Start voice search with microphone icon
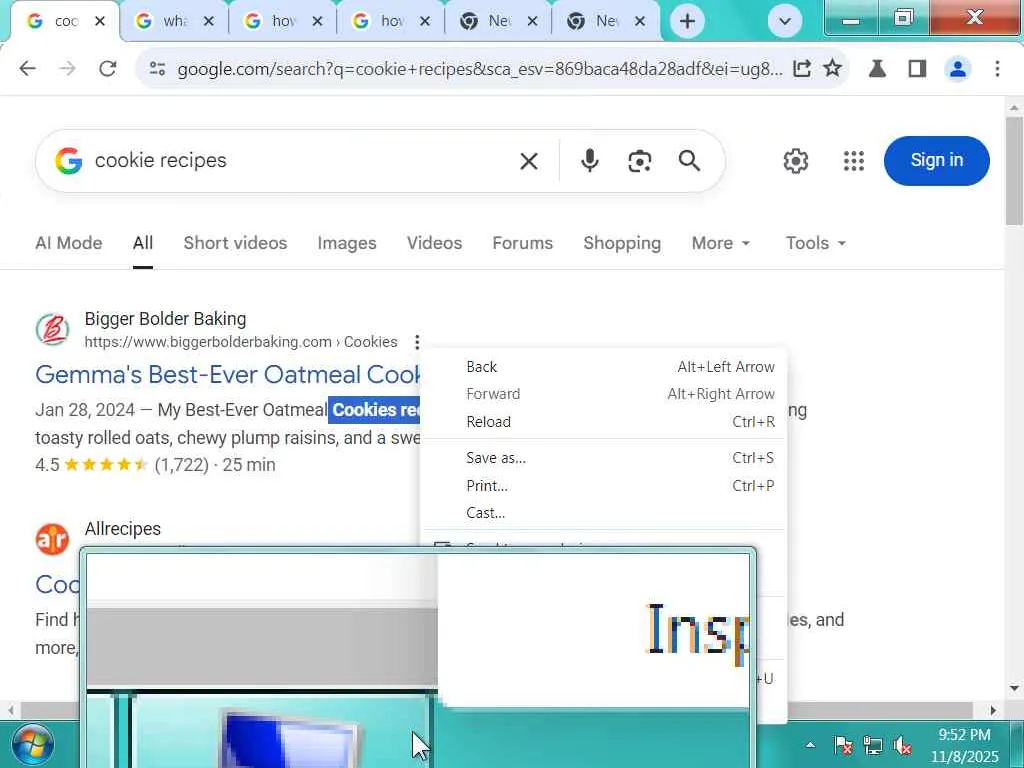Image resolution: width=1024 pixels, height=768 pixels. click(x=589, y=161)
